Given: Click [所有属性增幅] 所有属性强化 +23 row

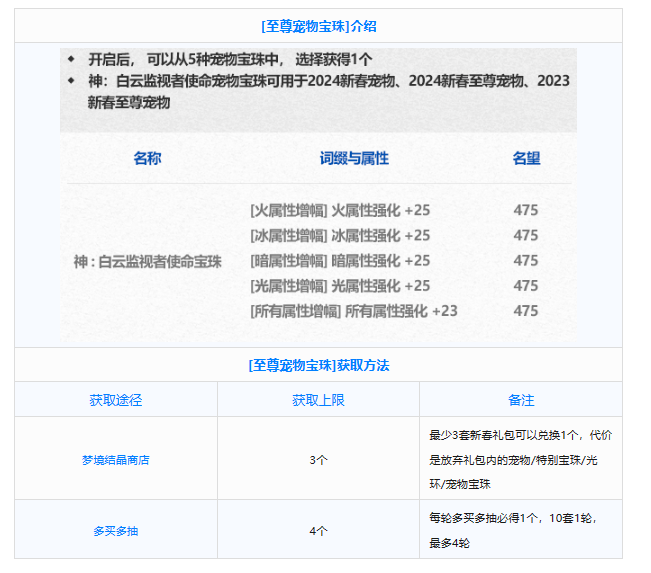Looking at the screenshot, I should [354, 311].
